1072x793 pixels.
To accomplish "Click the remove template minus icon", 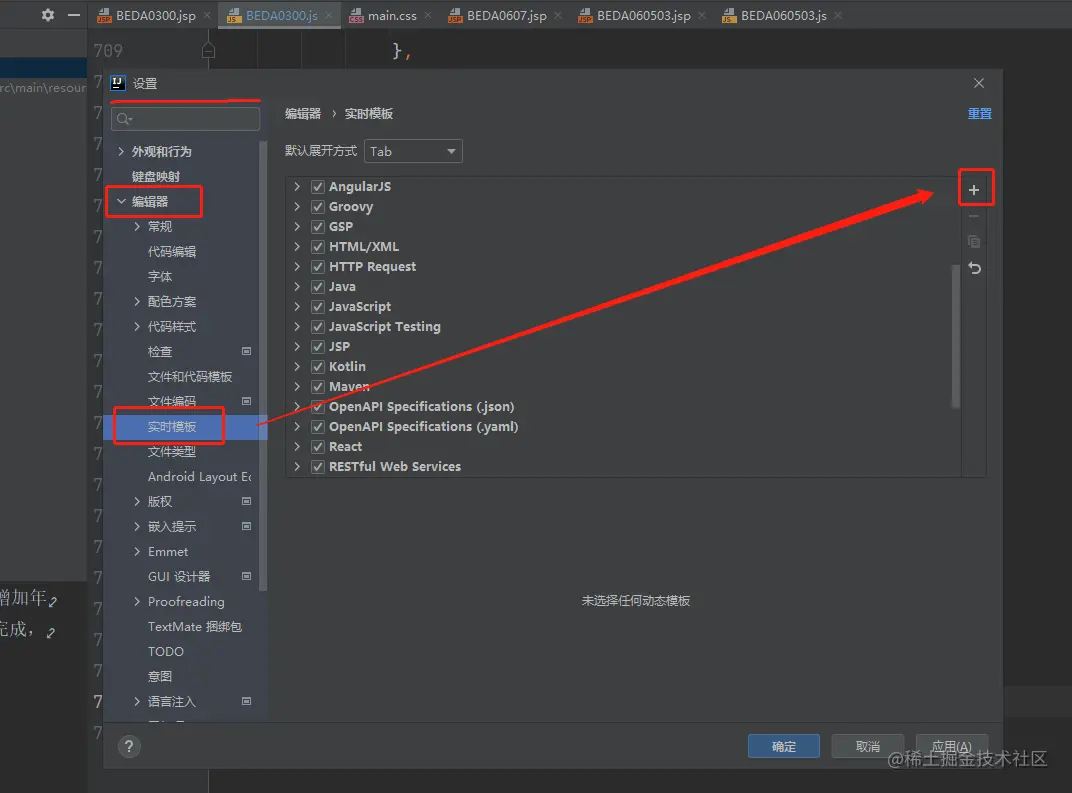I will 974,216.
